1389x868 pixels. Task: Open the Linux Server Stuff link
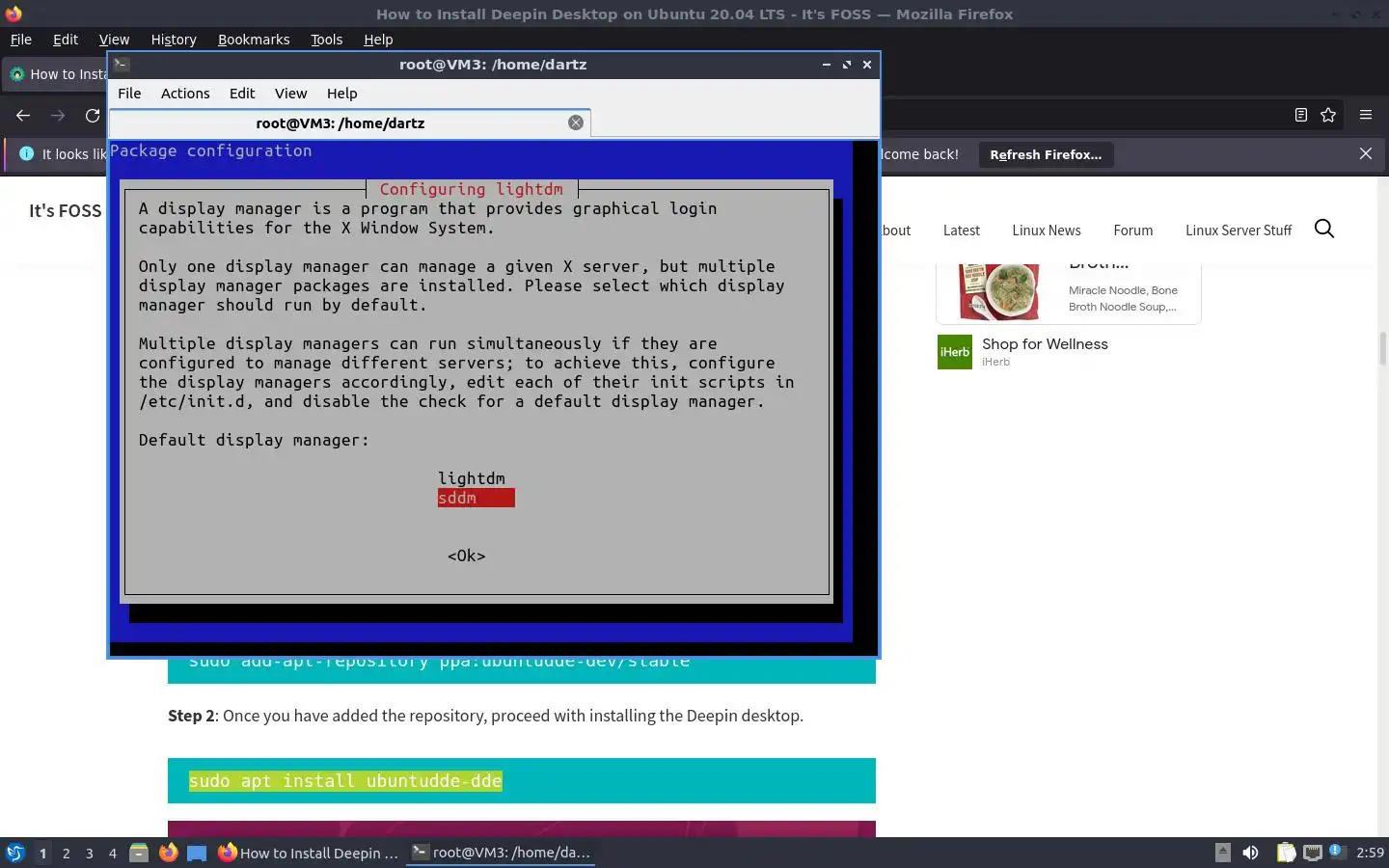tap(1239, 231)
